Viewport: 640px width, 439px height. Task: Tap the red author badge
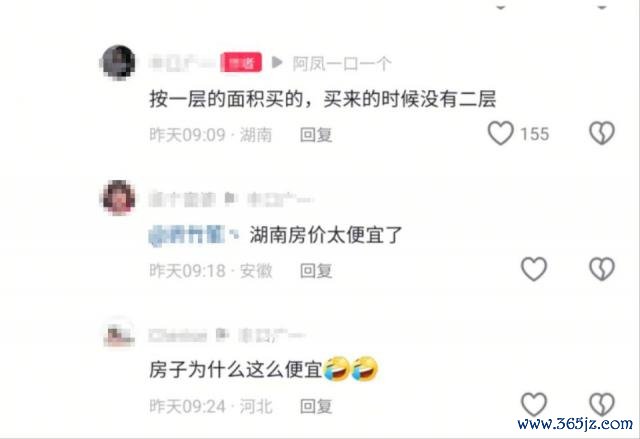[x=241, y=62]
